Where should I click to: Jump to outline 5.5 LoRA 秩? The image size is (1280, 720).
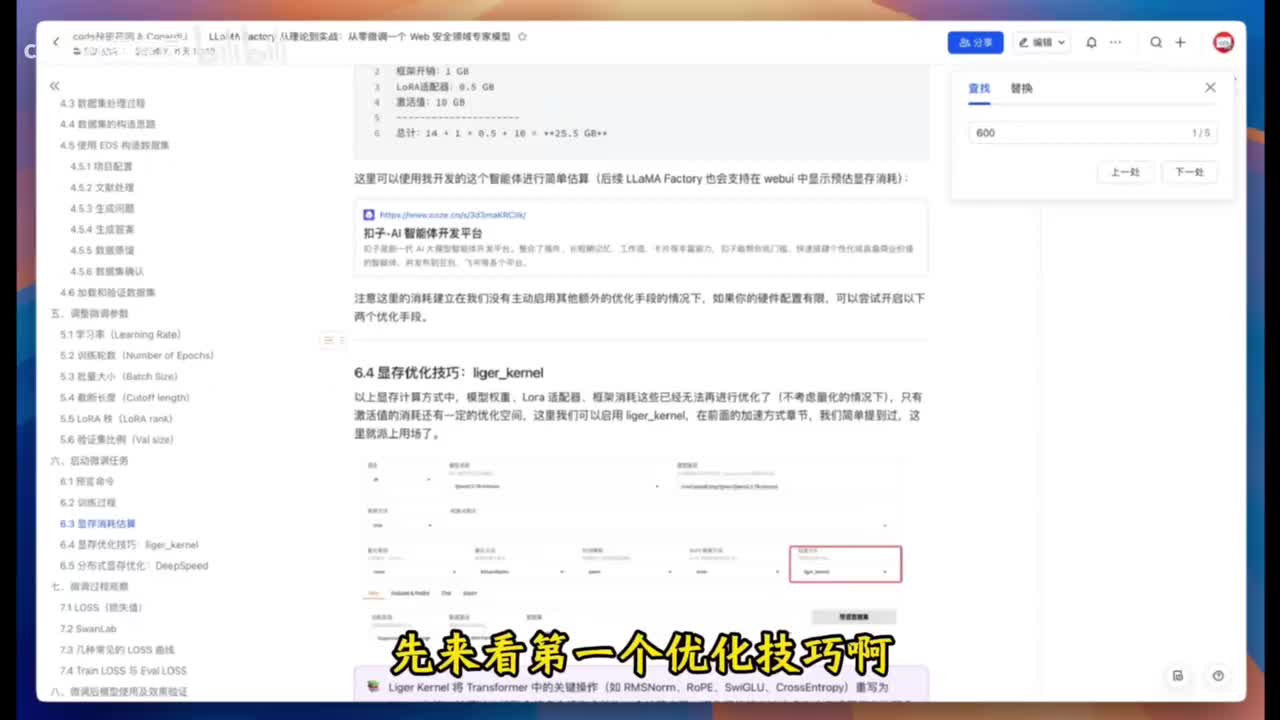coord(116,418)
